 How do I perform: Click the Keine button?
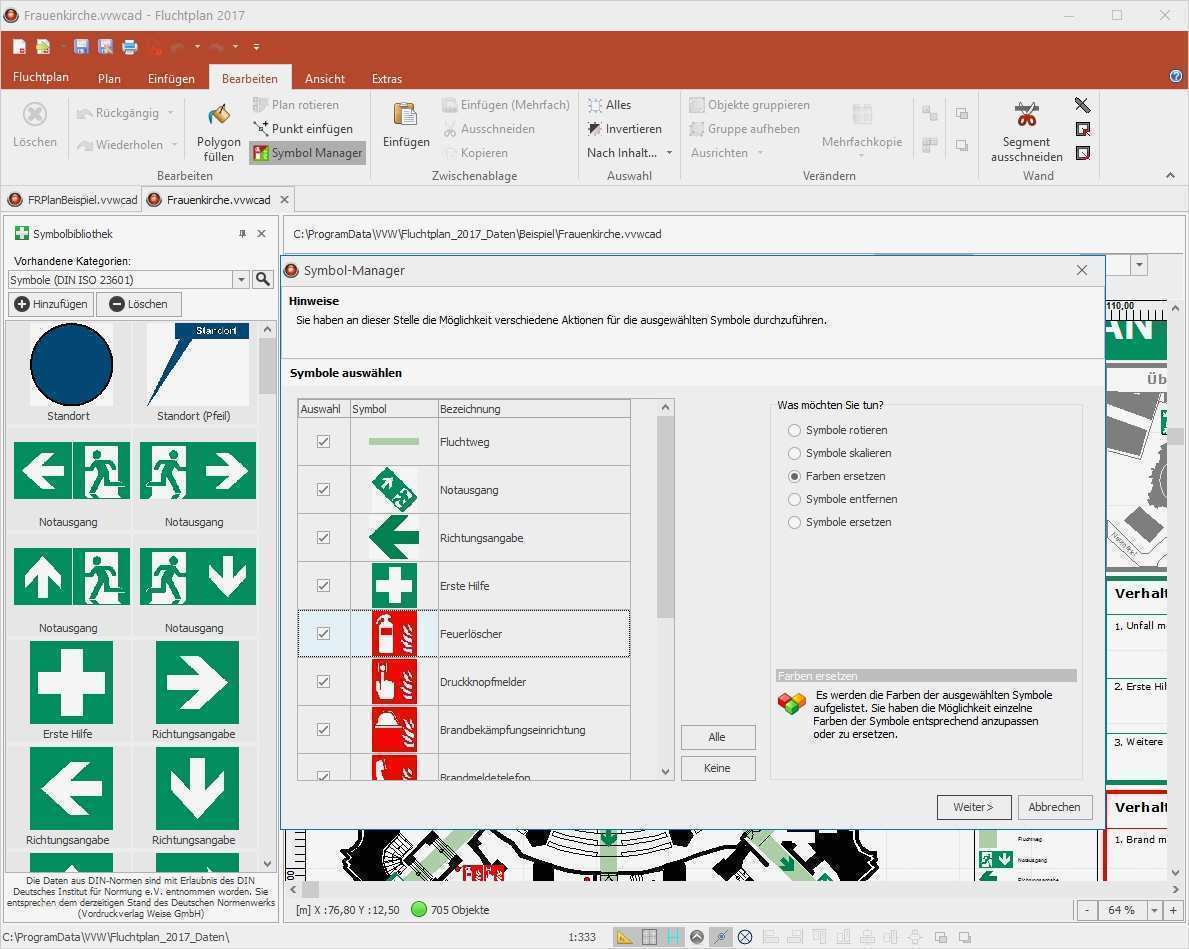coord(717,768)
